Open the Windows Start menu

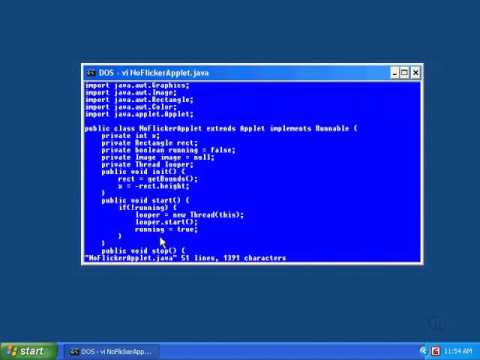[x=29, y=351]
